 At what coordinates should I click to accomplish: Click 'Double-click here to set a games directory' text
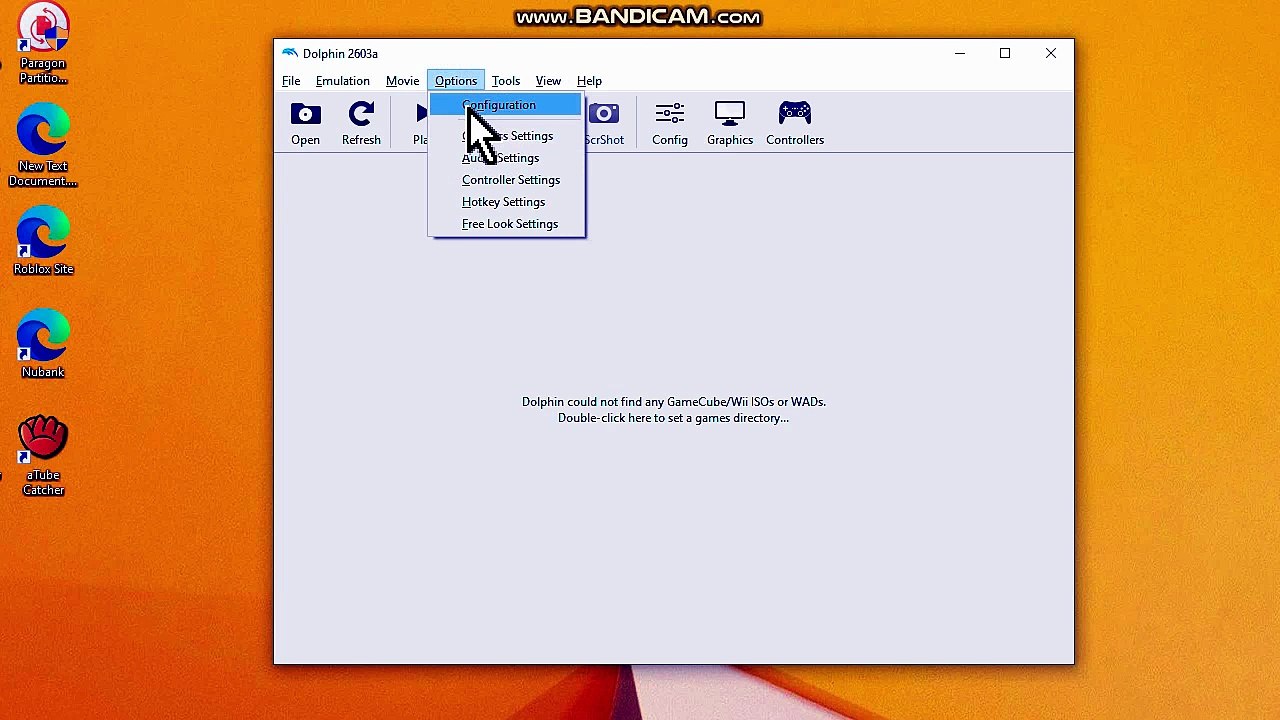click(673, 418)
